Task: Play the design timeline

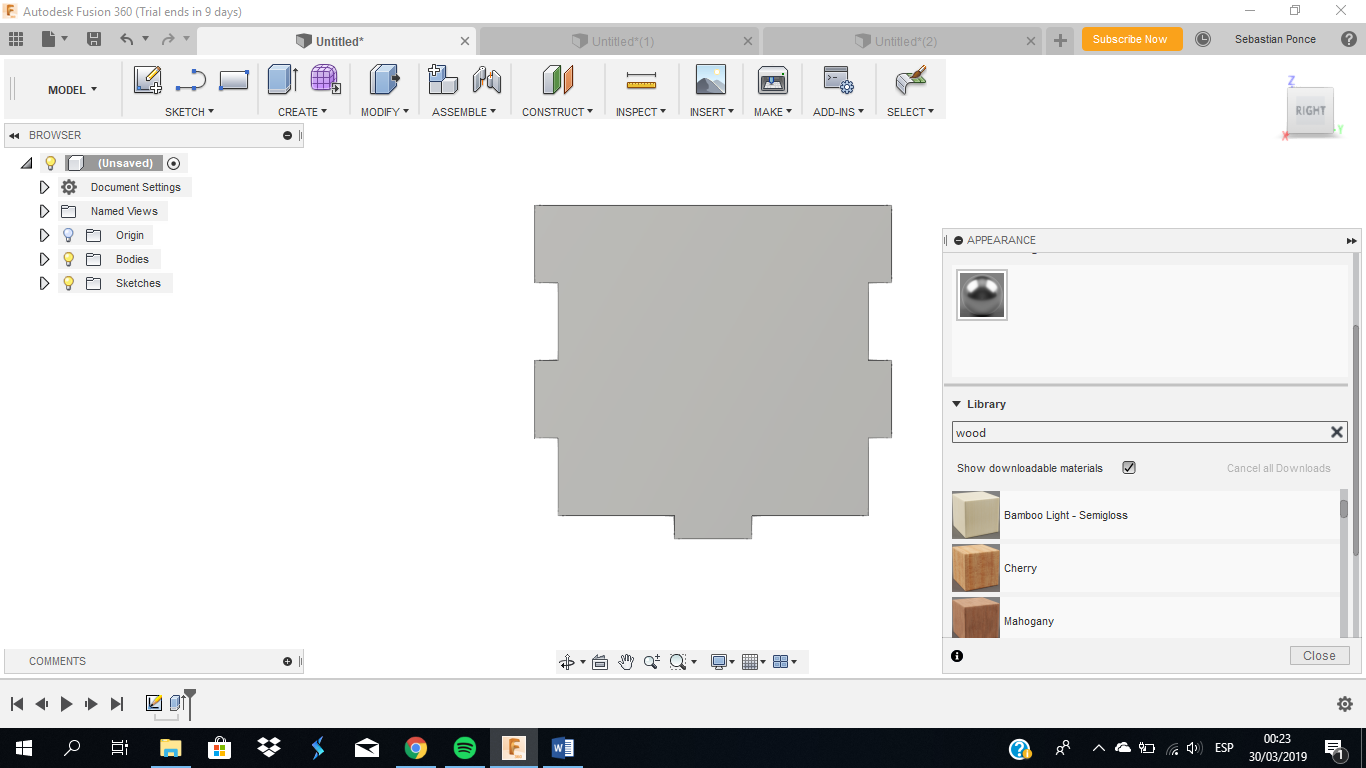Action: (x=66, y=704)
